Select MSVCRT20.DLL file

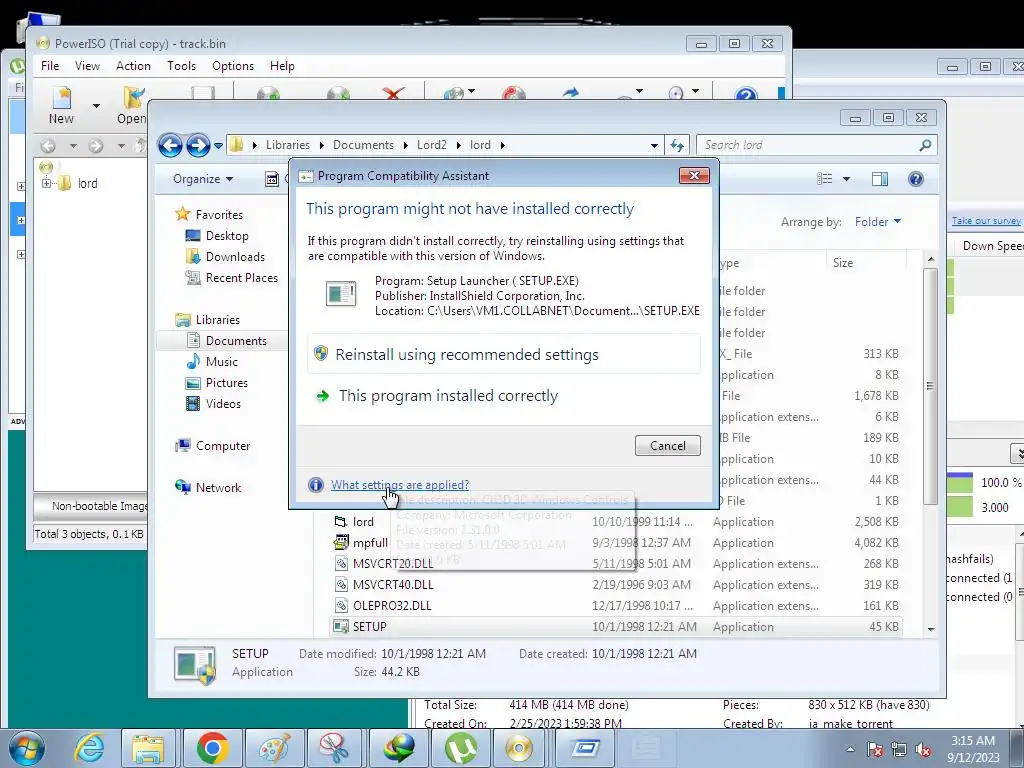(x=392, y=564)
